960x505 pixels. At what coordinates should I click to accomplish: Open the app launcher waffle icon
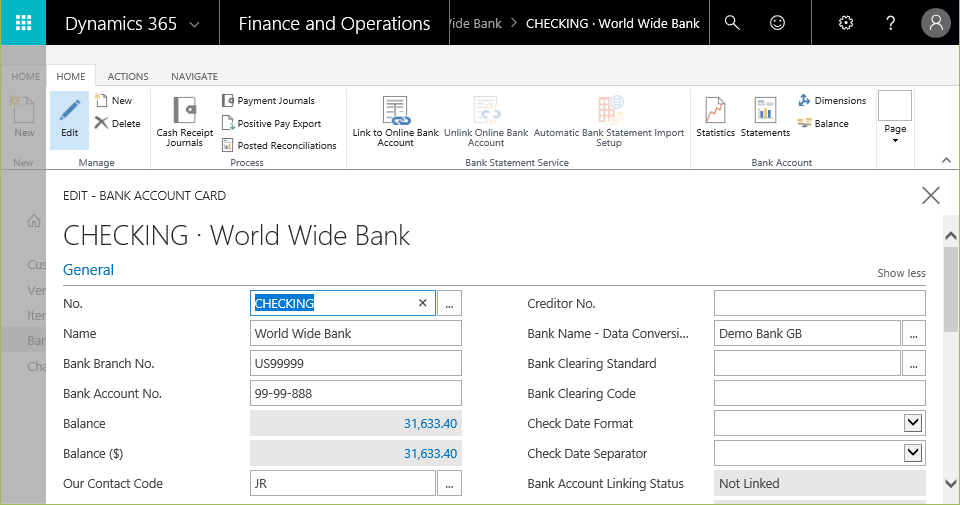click(x=23, y=23)
